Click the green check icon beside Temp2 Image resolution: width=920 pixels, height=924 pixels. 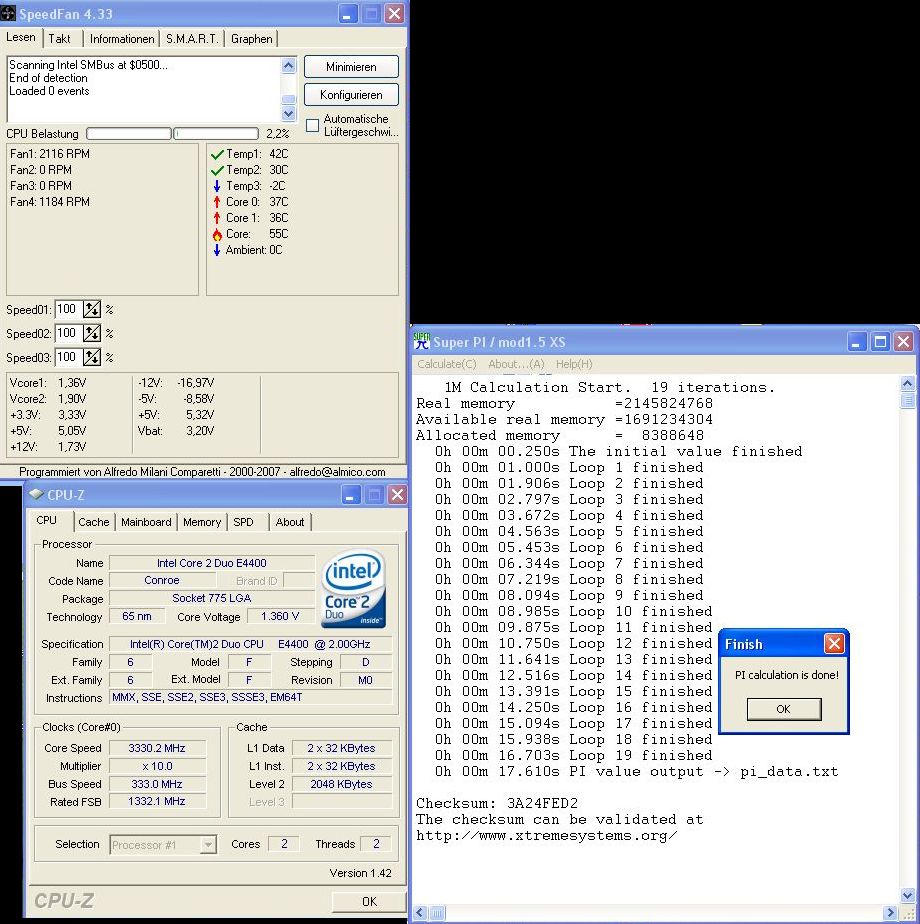217,170
